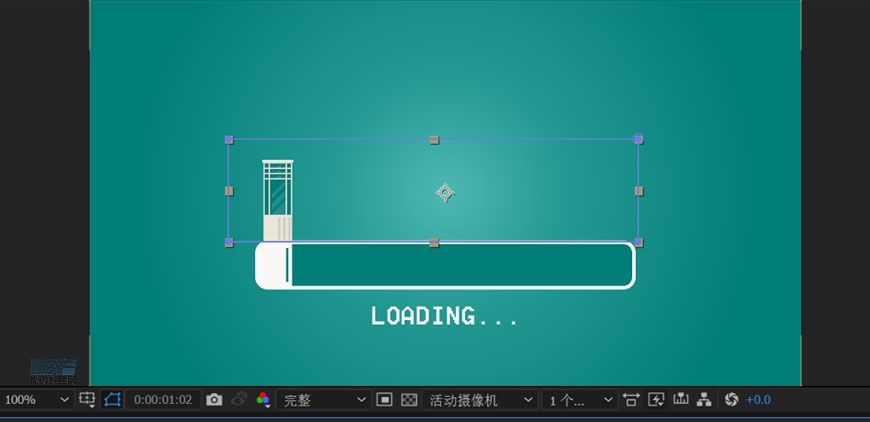Click the top-left selection handle
This screenshot has height=422, width=870.
click(x=229, y=140)
